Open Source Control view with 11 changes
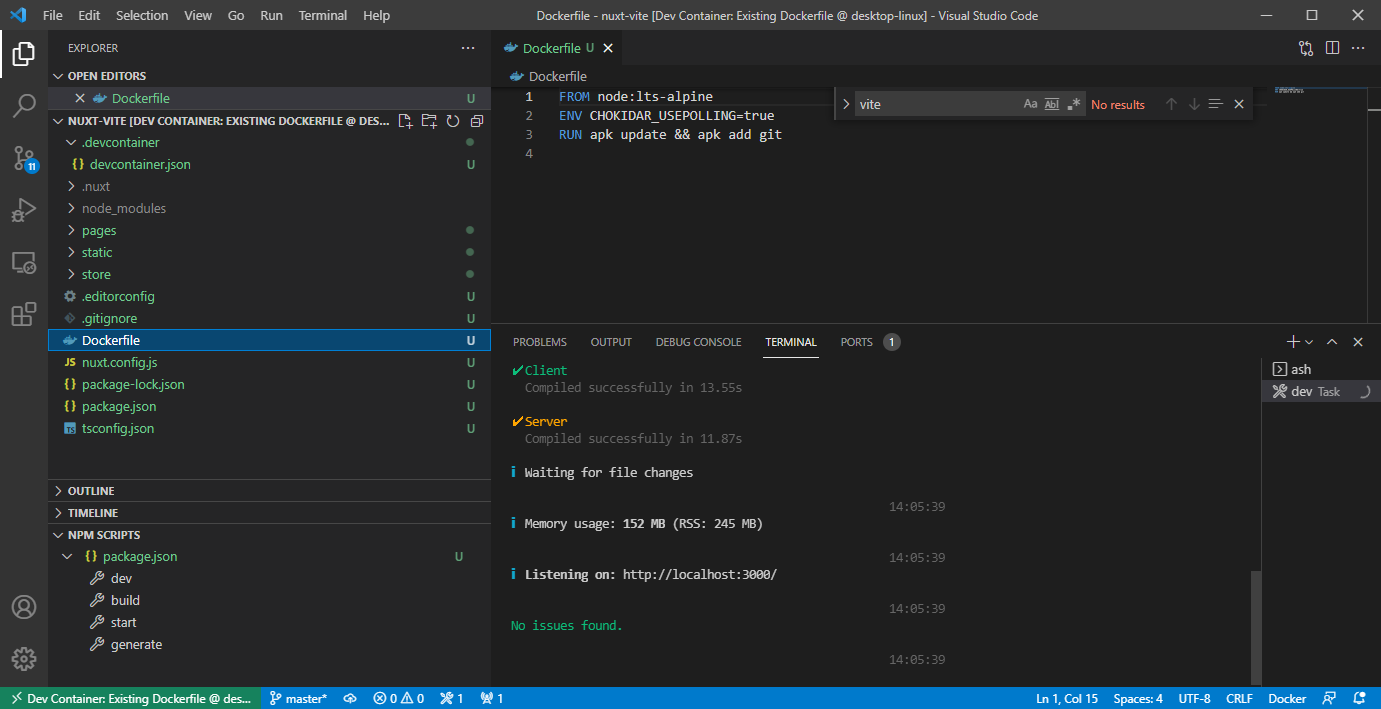The height and width of the screenshot is (709, 1381). click(x=24, y=158)
